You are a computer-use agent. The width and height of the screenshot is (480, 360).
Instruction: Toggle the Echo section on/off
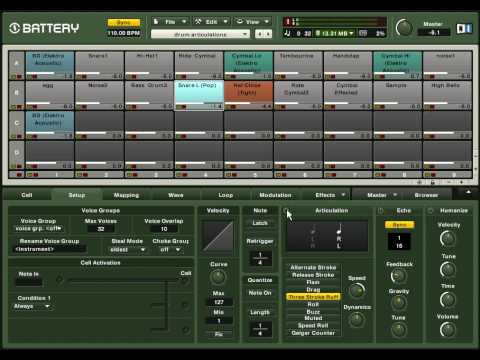pyautogui.click(x=381, y=210)
